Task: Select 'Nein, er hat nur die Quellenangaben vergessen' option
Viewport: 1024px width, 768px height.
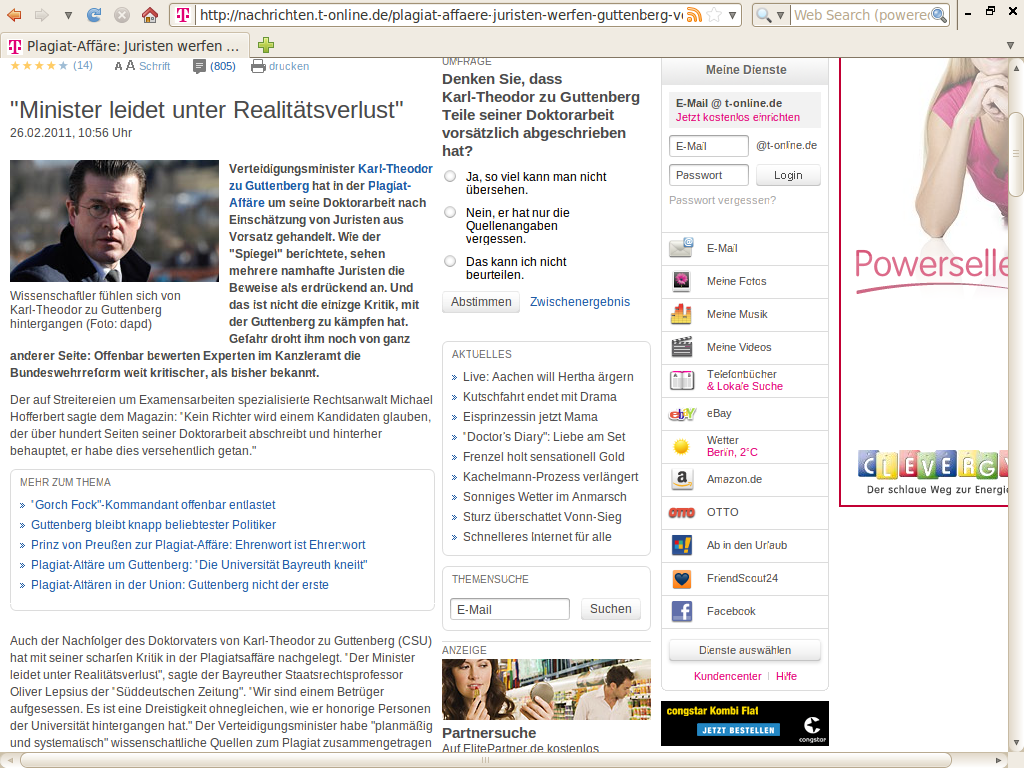Action: (x=450, y=212)
